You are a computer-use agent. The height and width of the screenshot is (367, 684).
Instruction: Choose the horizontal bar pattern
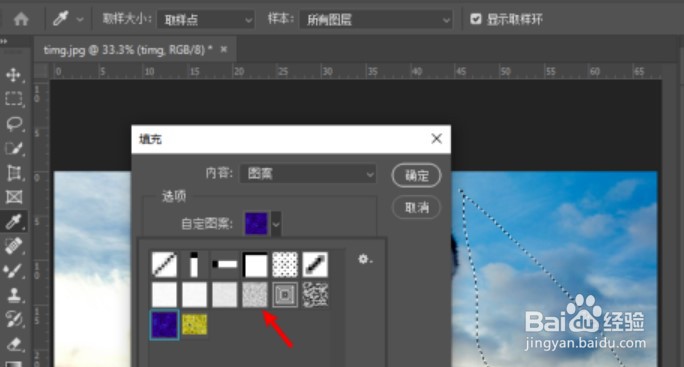point(225,264)
